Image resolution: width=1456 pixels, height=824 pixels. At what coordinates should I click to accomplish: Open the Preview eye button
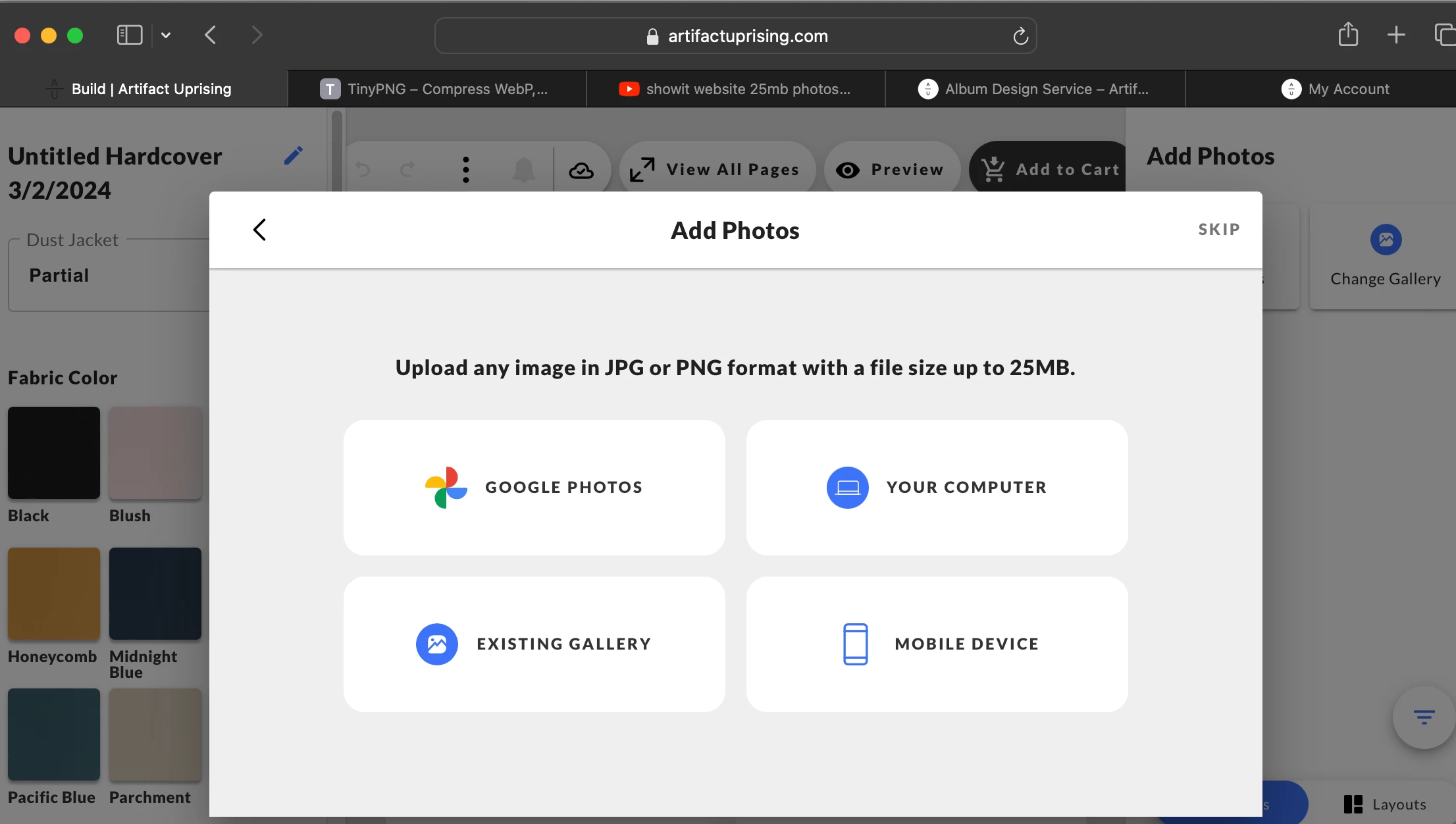[x=891, y=170]
